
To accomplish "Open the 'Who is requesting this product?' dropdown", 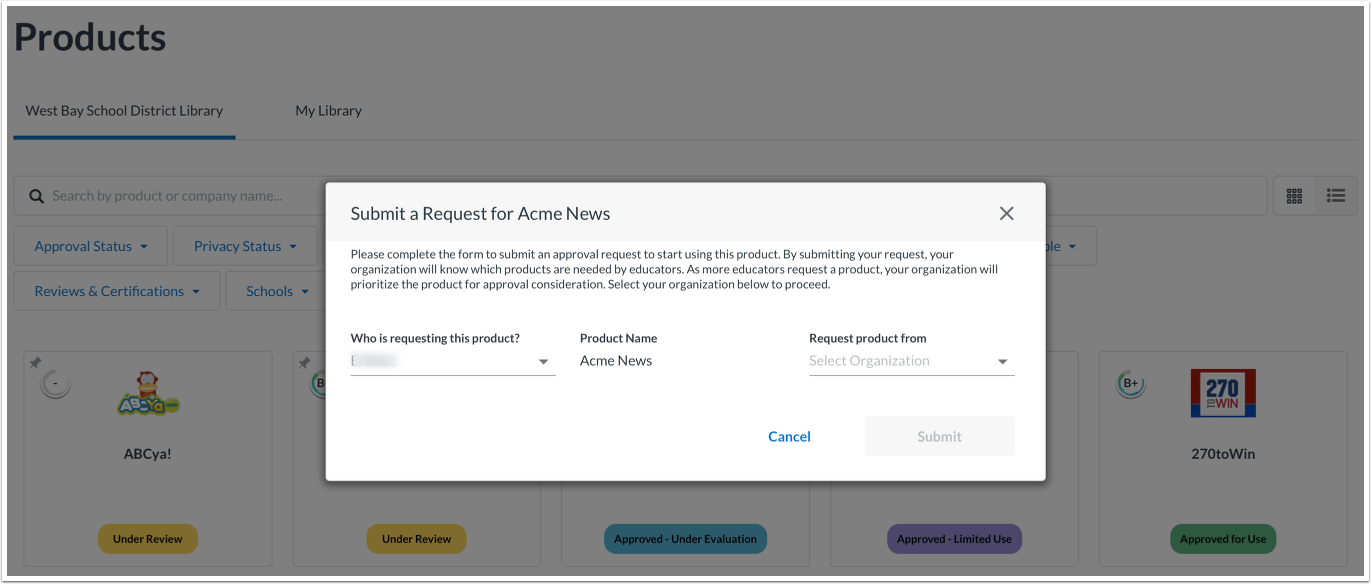I will pyautogui.click(x=453, y=361).
